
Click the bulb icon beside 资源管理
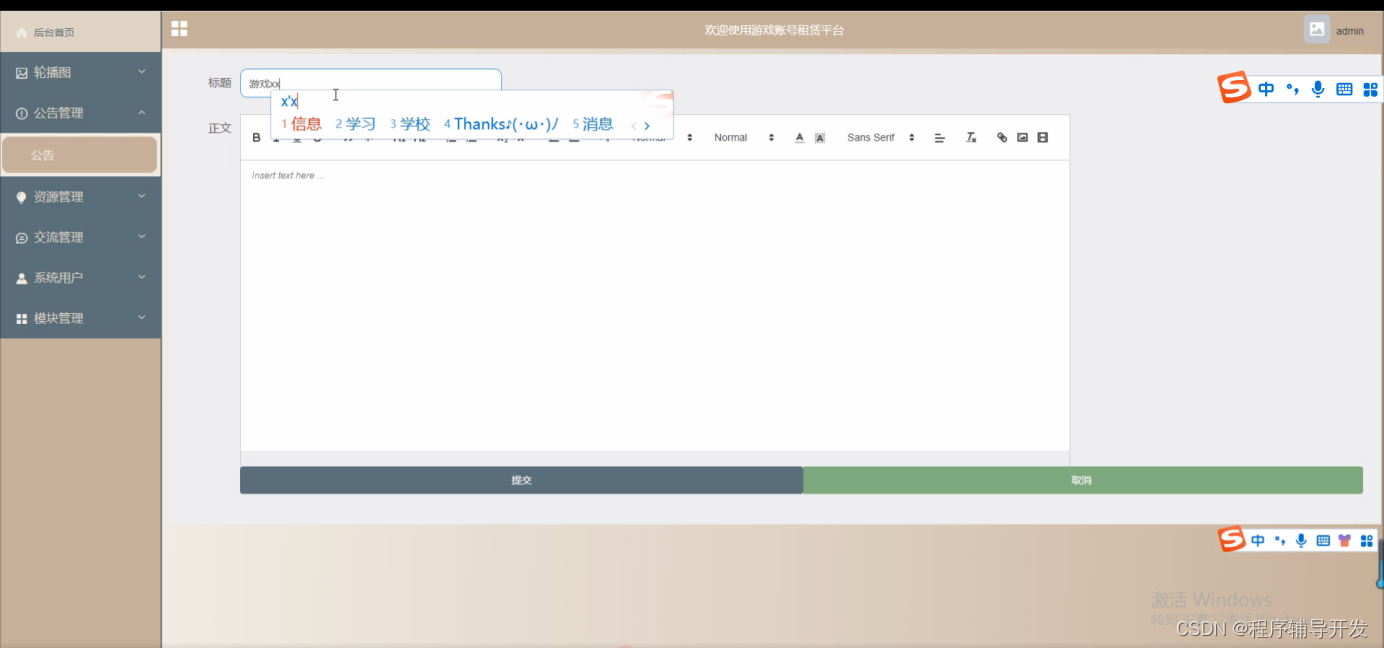[x=22, y=198]
